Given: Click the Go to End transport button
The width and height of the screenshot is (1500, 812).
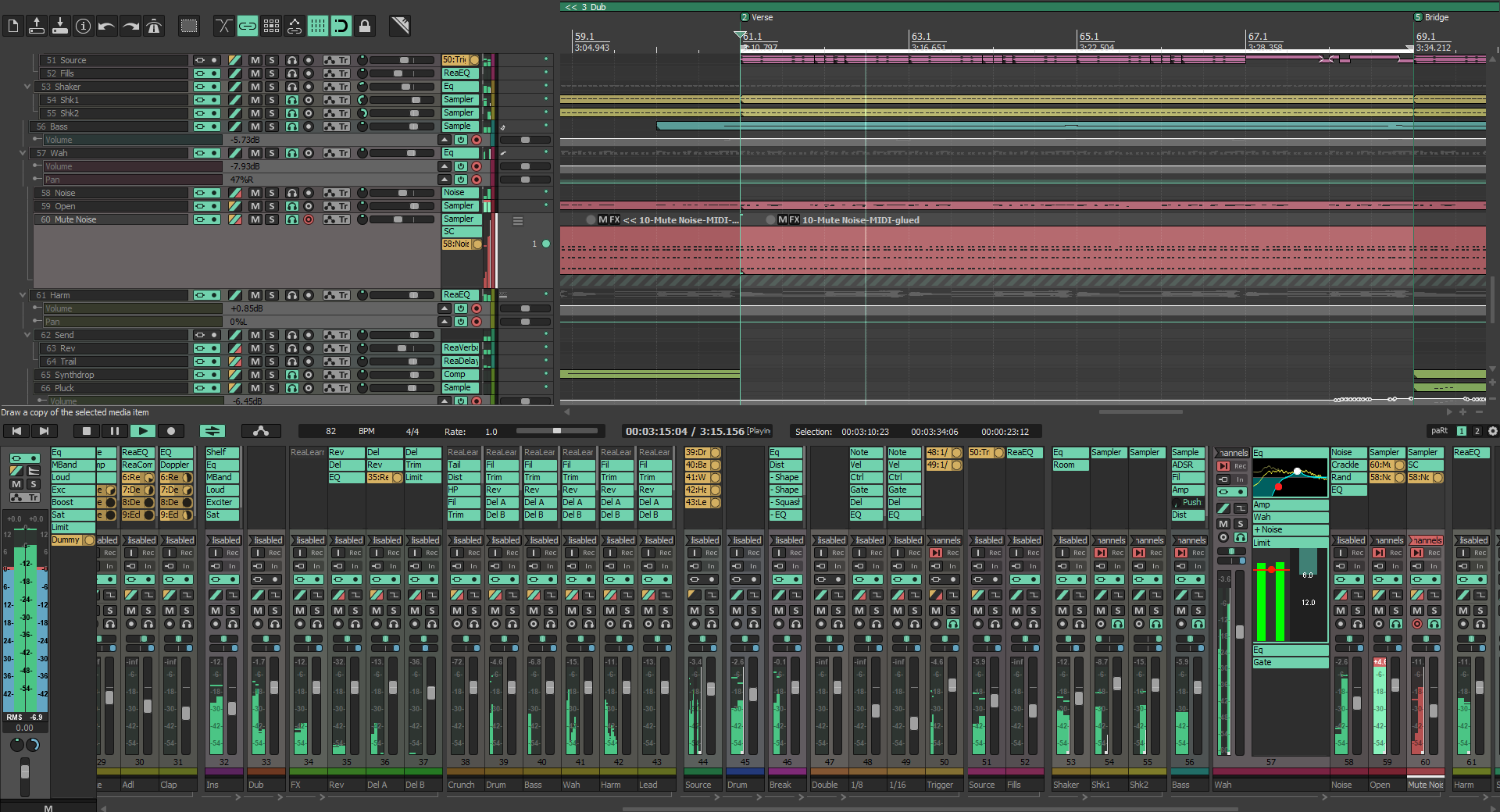Looking at the screenshot, I should (44, 431).
